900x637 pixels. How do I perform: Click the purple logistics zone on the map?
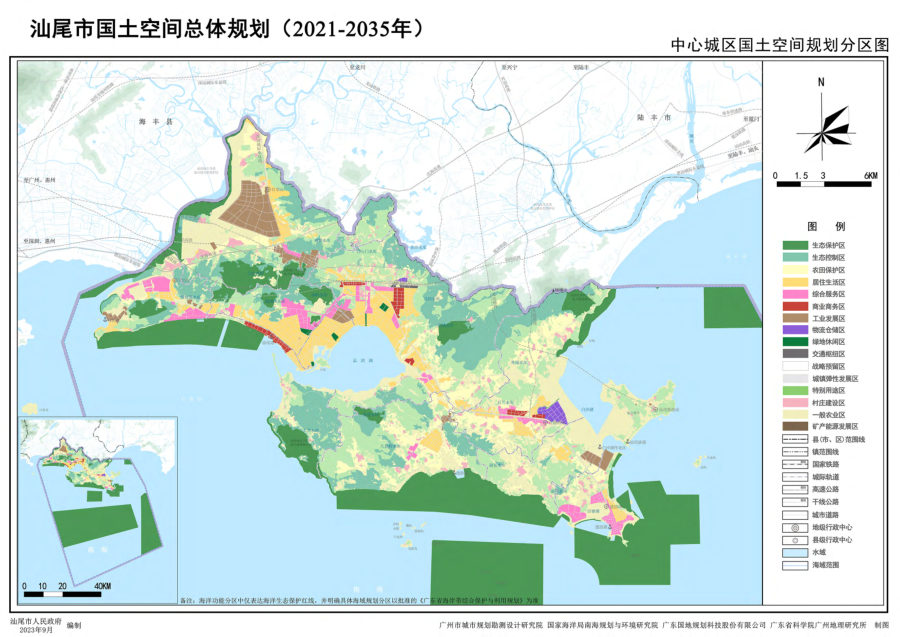[x=553, y=412]
